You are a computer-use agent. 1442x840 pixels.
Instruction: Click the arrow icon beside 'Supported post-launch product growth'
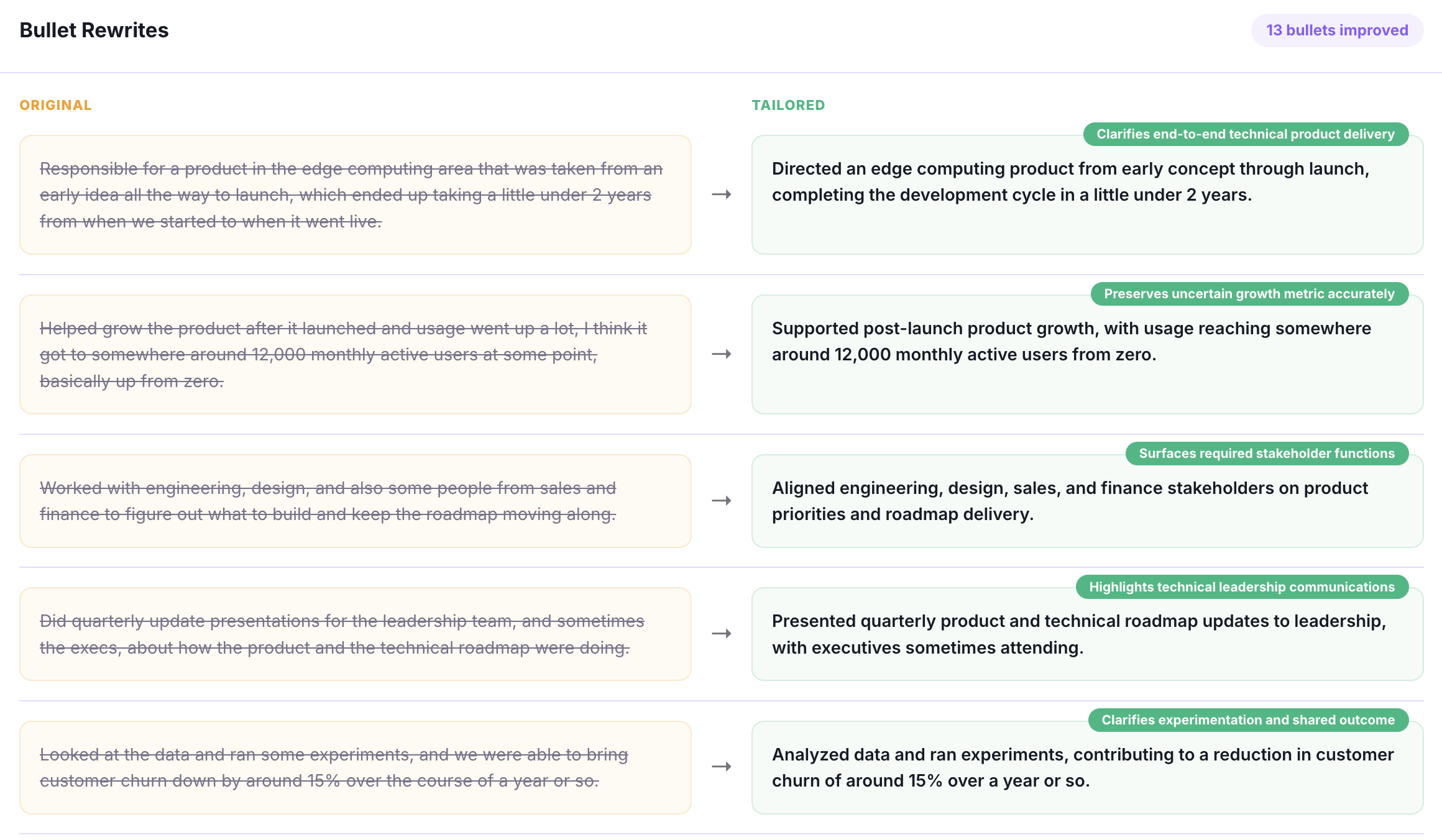pos(722,354)
